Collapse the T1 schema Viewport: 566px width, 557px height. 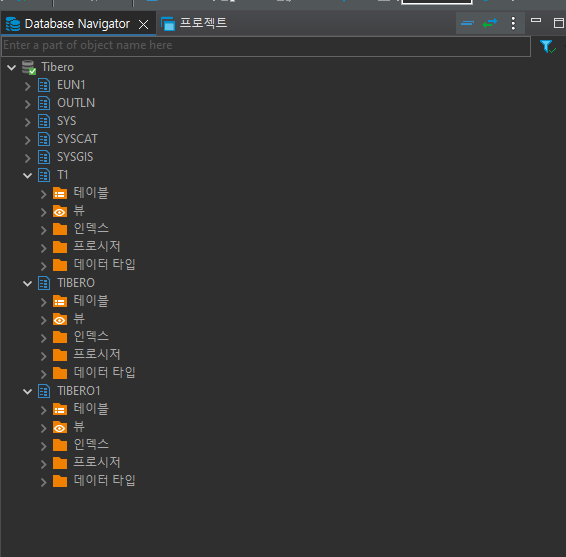(x=27, y=176)
